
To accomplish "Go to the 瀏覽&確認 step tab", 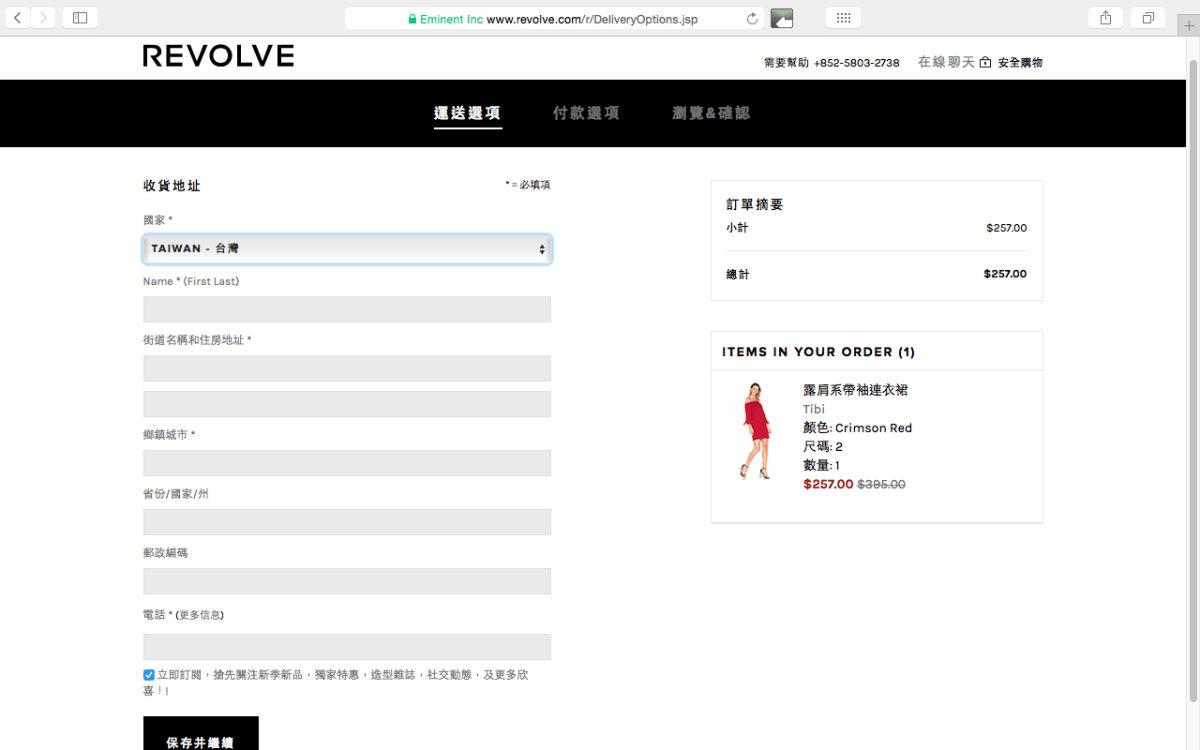I will tap(711, 113).
